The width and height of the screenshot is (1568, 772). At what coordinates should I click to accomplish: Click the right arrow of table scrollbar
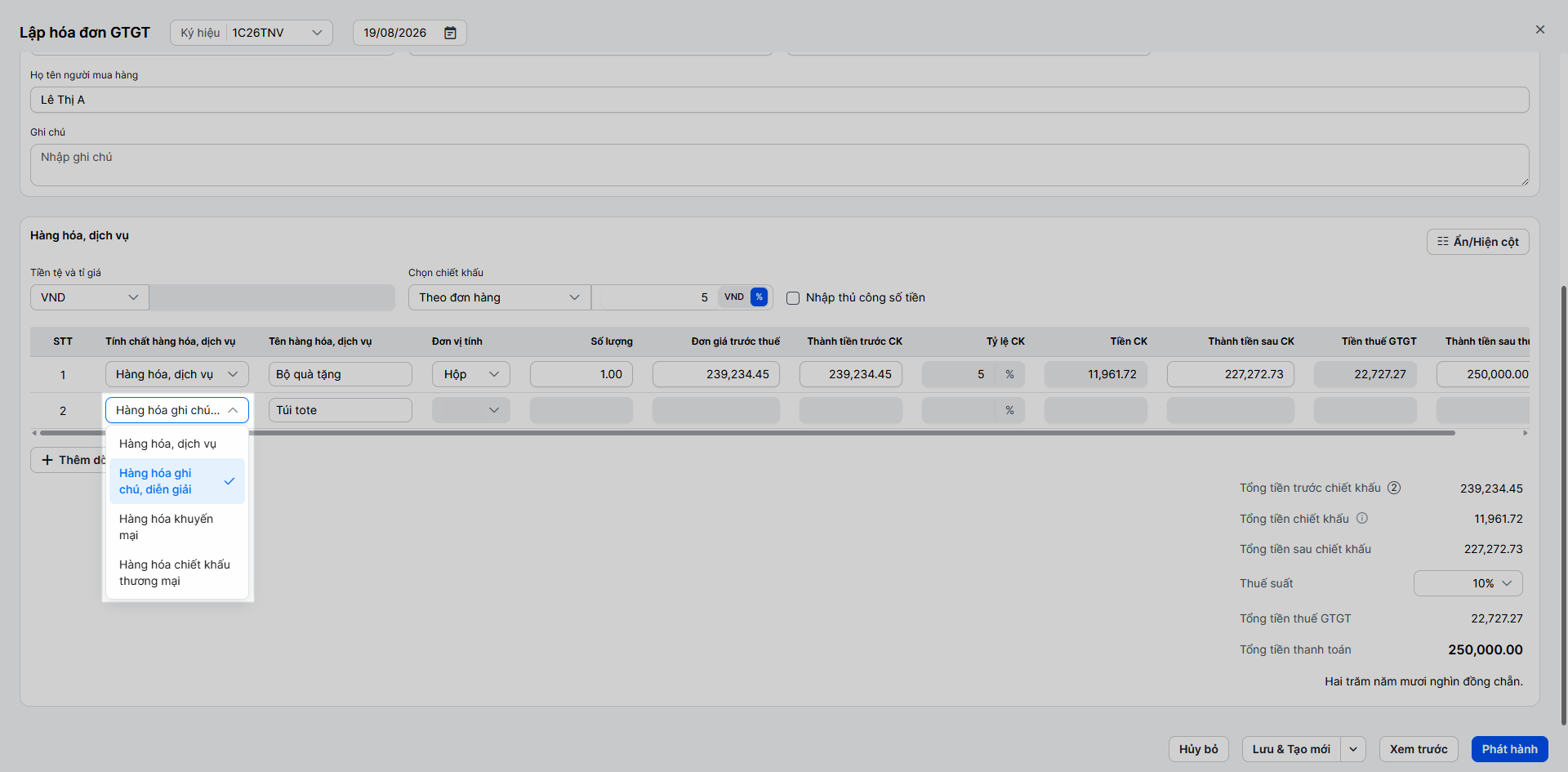point(1526,433)
